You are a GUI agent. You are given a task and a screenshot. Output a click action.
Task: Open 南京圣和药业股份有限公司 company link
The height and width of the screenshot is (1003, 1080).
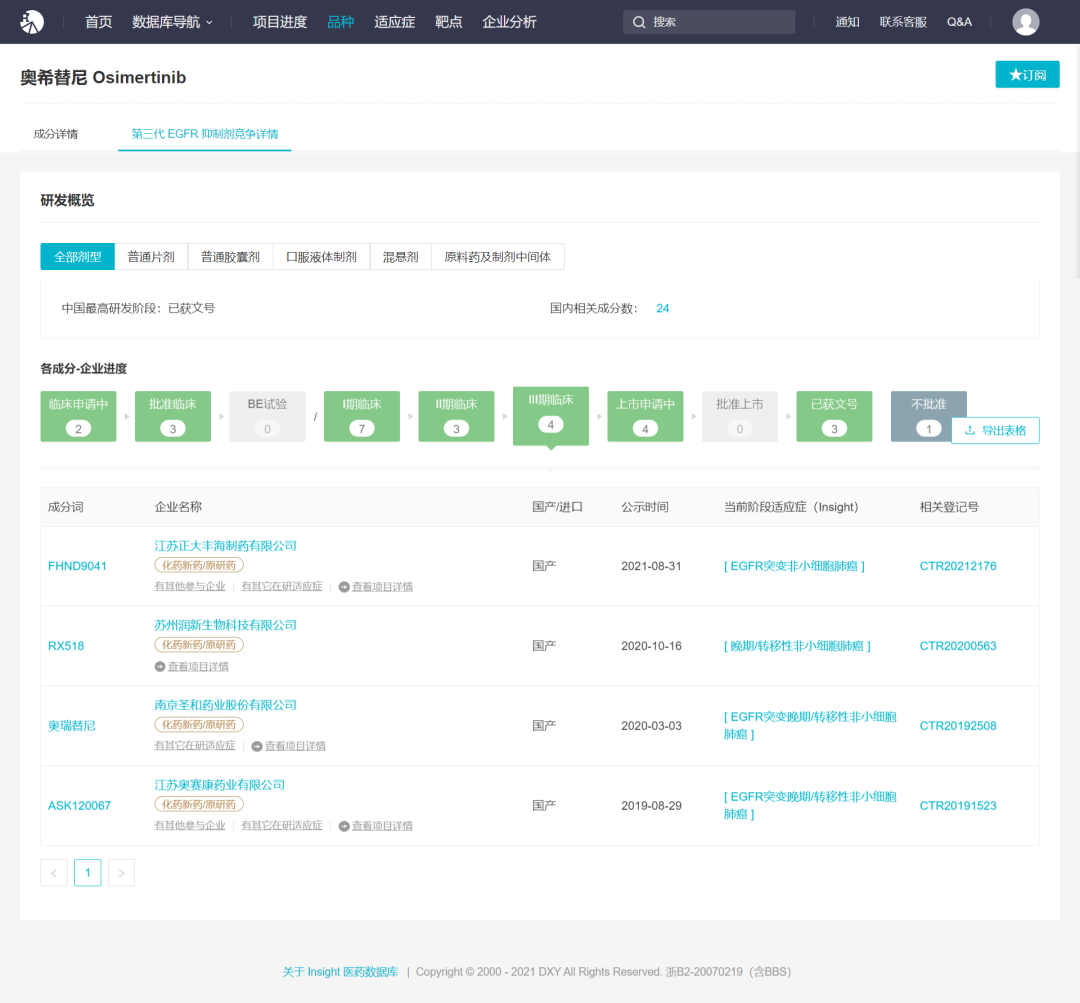click(x=225, y=705)
